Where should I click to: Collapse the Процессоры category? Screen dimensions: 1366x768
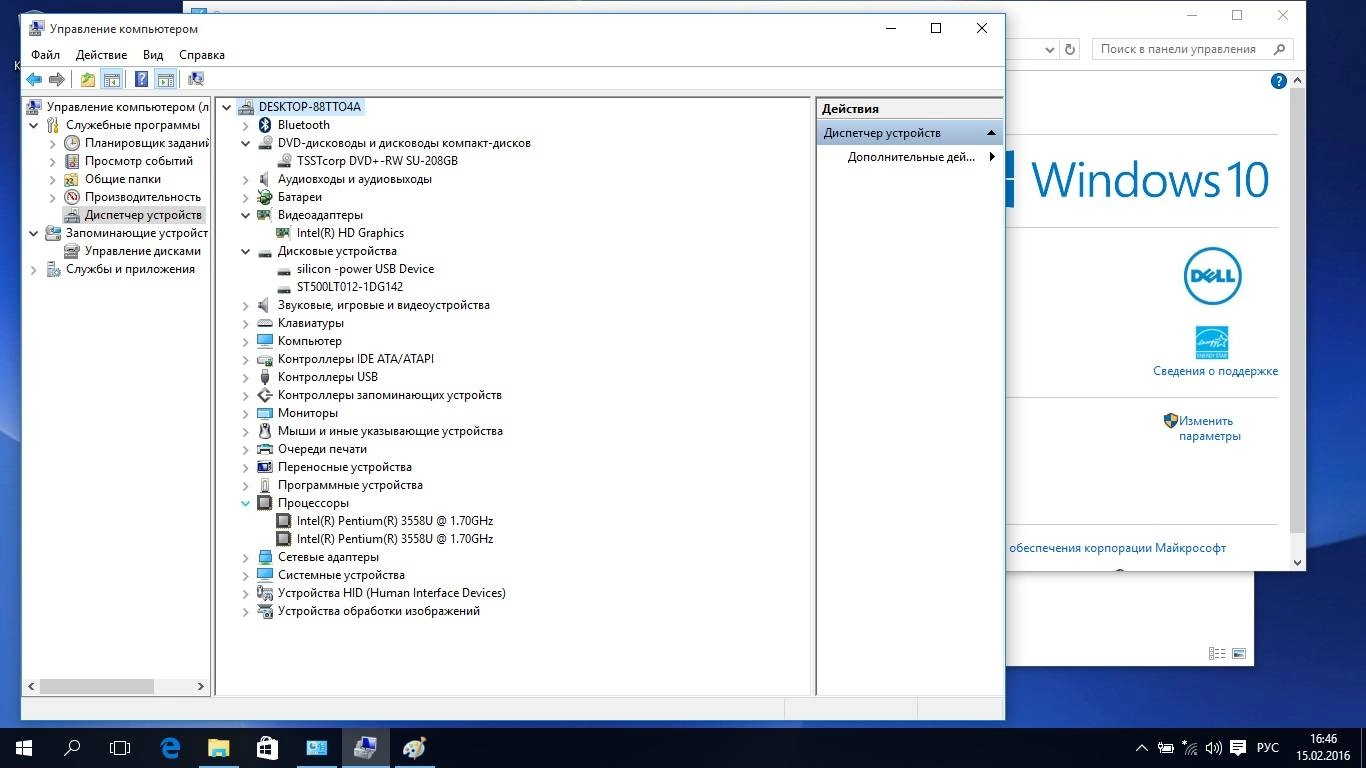coord(246,503)
